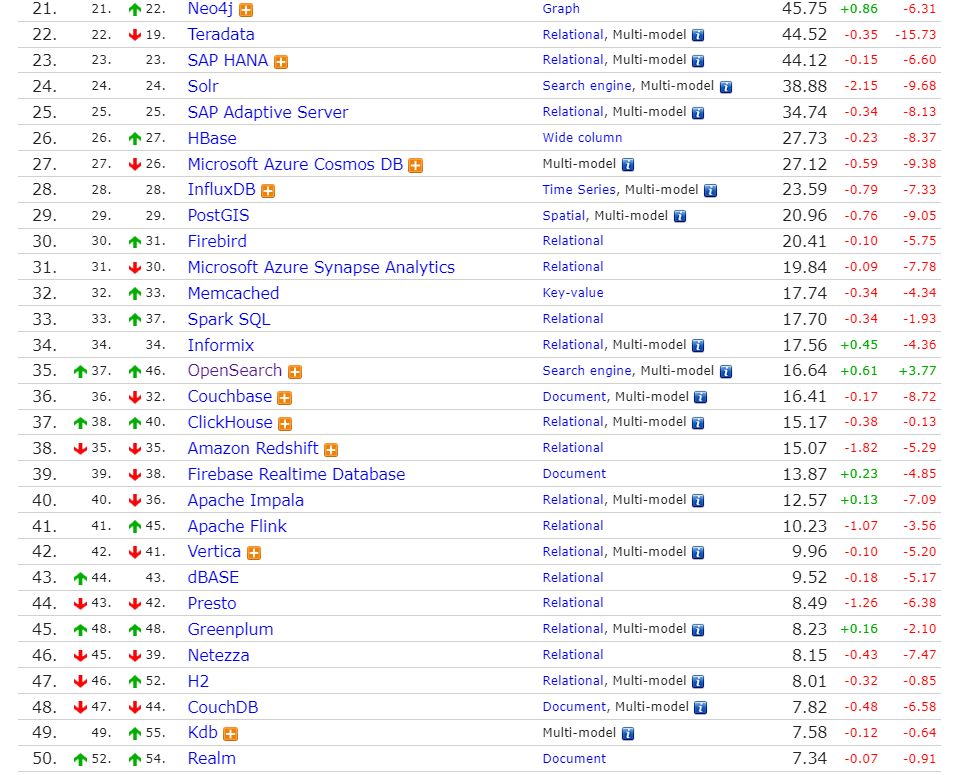Open the info icon in the Apache Impala row
Screen dimensions: 959x775
698,501
